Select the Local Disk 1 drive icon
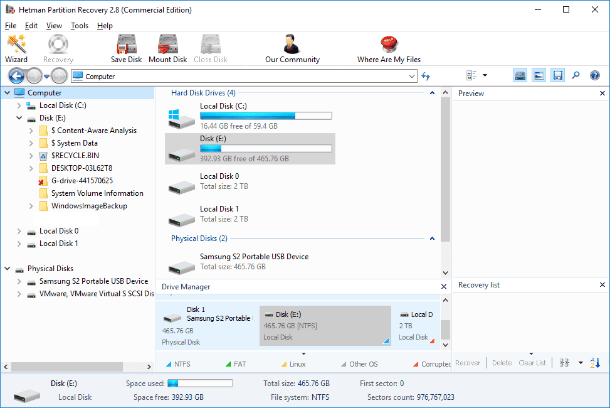Screen dimensions: 610x408 point(181,220)
